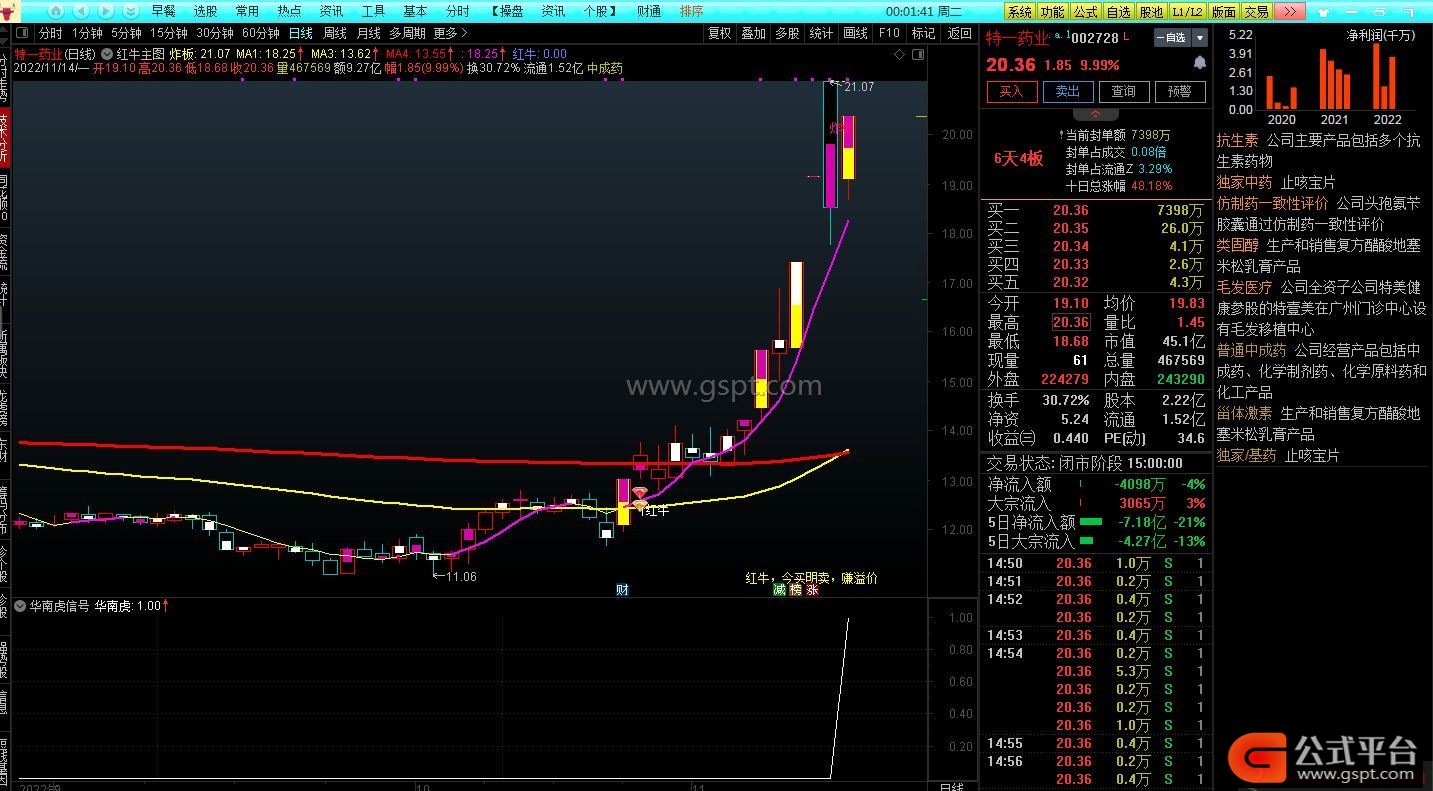The image size is (1433, 791).
Task: Open the 常用 menu
Action: [x=247, y=11]
